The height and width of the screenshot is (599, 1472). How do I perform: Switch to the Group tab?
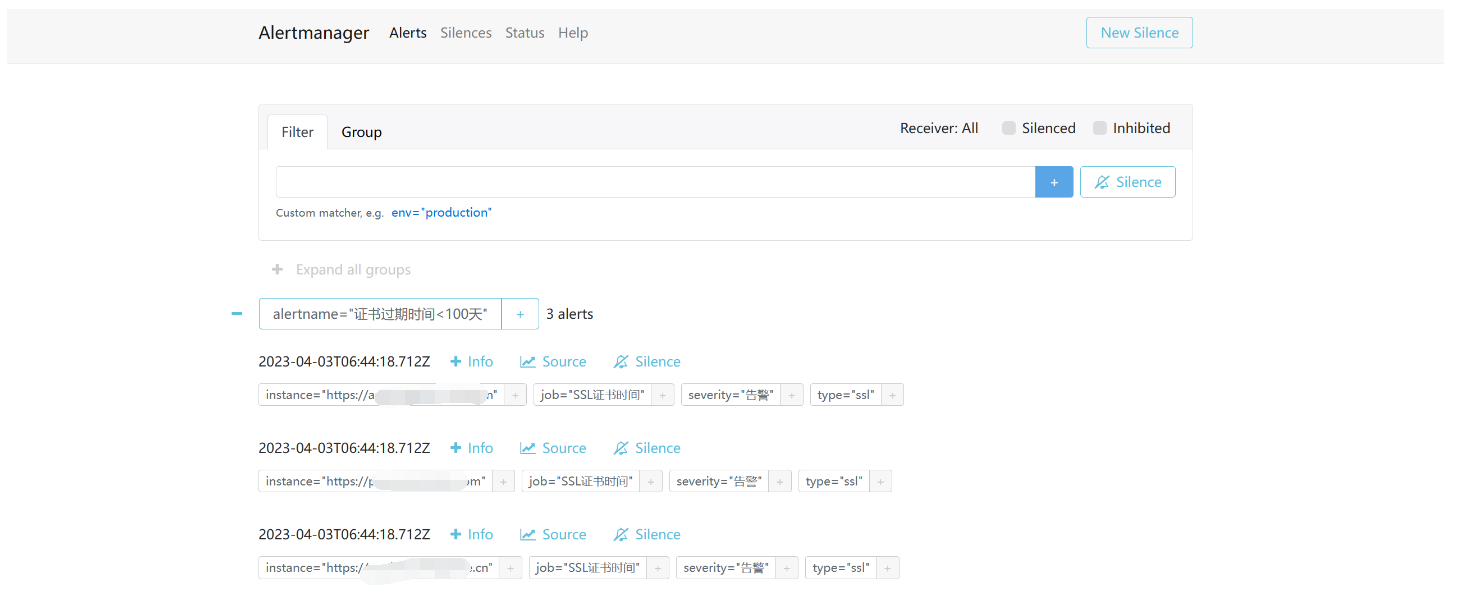(x=361, y=132)
